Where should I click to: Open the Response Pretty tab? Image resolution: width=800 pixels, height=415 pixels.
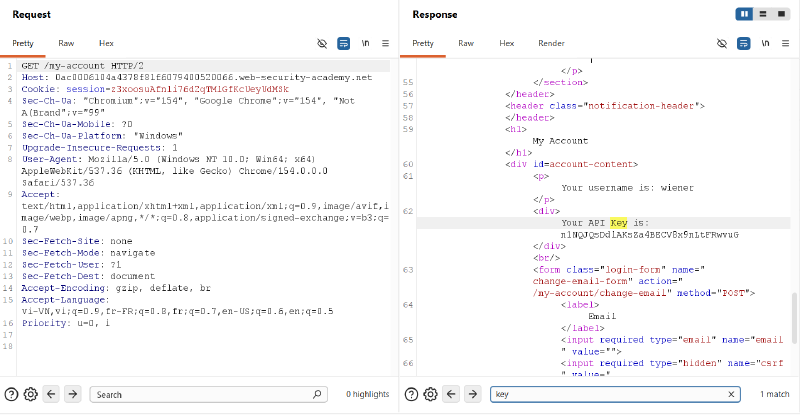(x=423, y=43)
